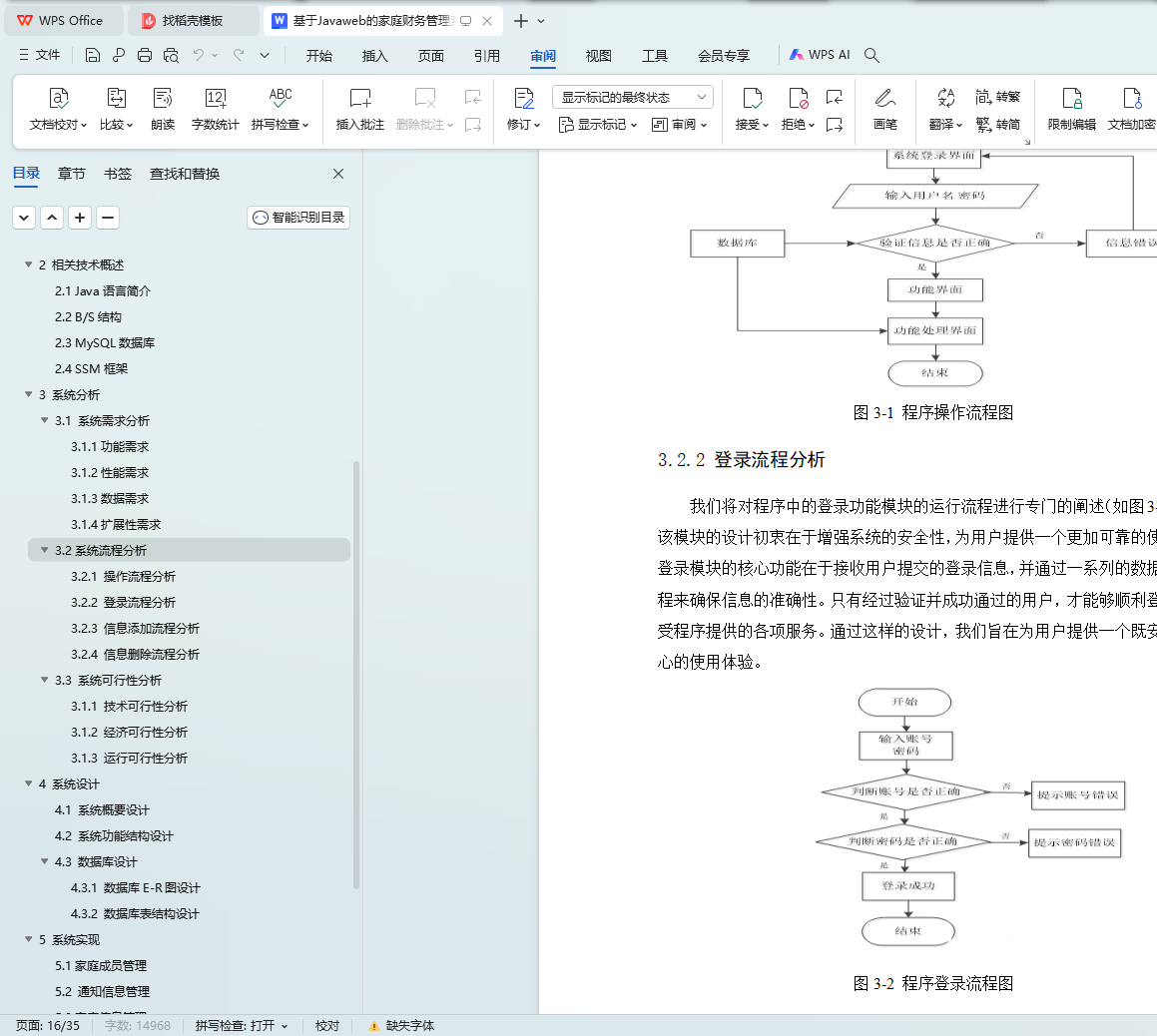Open the 翻译 translate tool
The height and width of the screenshot is (1036, 1157).
coord(945,109)
